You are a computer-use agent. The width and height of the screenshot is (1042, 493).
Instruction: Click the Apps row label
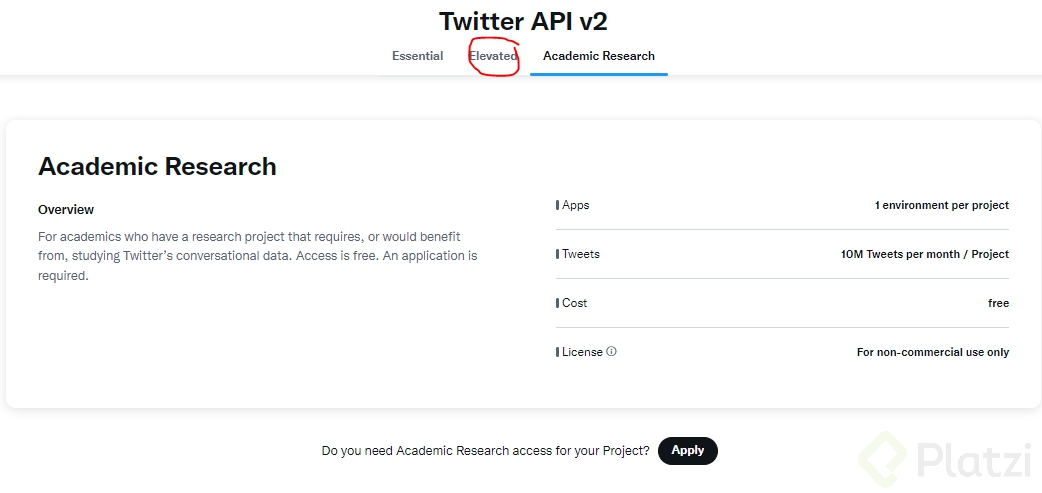(575, 205)
